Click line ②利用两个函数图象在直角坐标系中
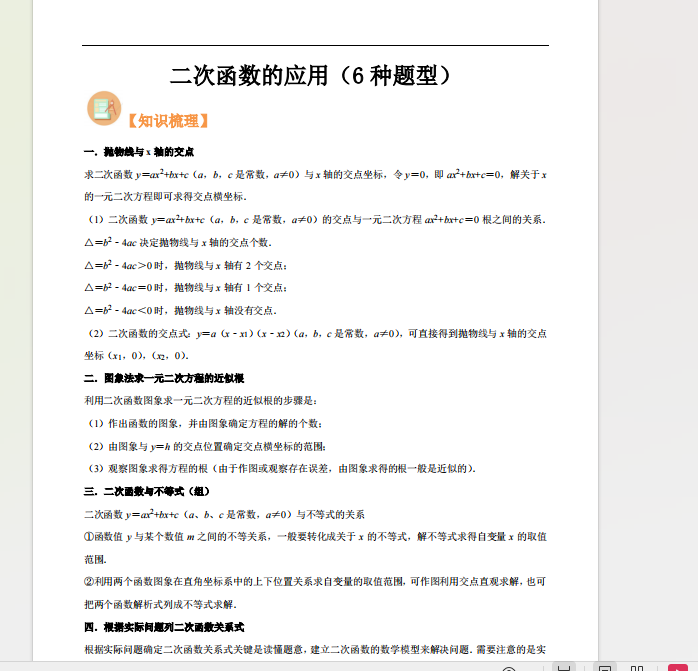698x671 pixels. [315, 582]
